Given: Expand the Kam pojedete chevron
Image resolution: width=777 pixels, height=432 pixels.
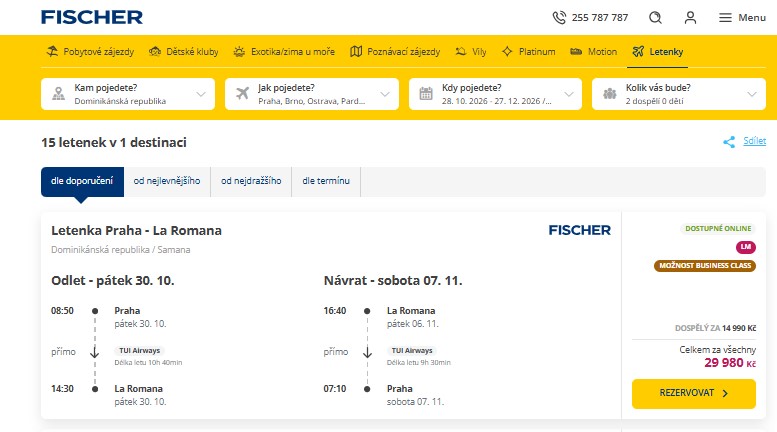Looking at the screenshot, I should click(201, 94).
